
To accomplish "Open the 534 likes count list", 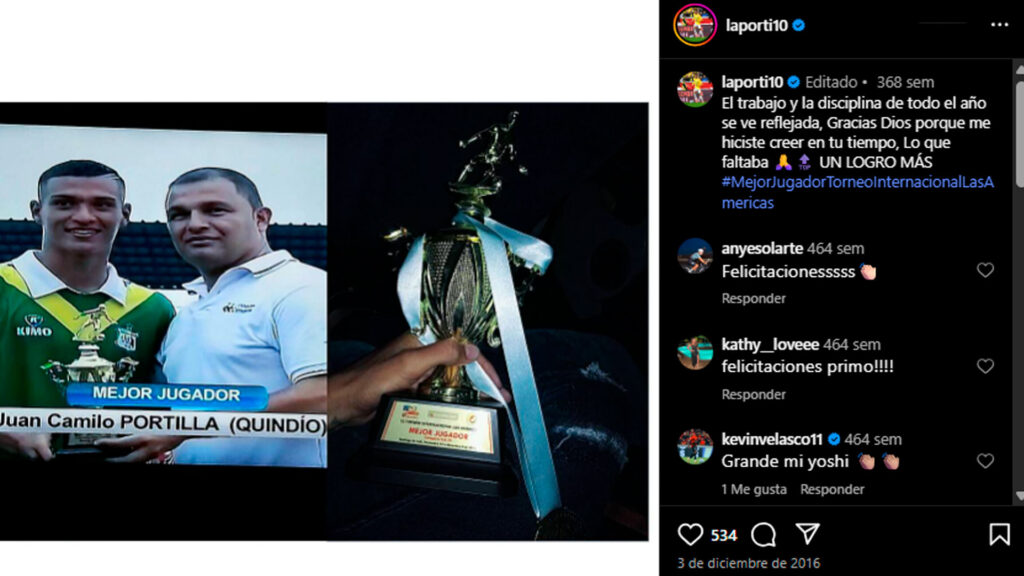I will 724,536.
